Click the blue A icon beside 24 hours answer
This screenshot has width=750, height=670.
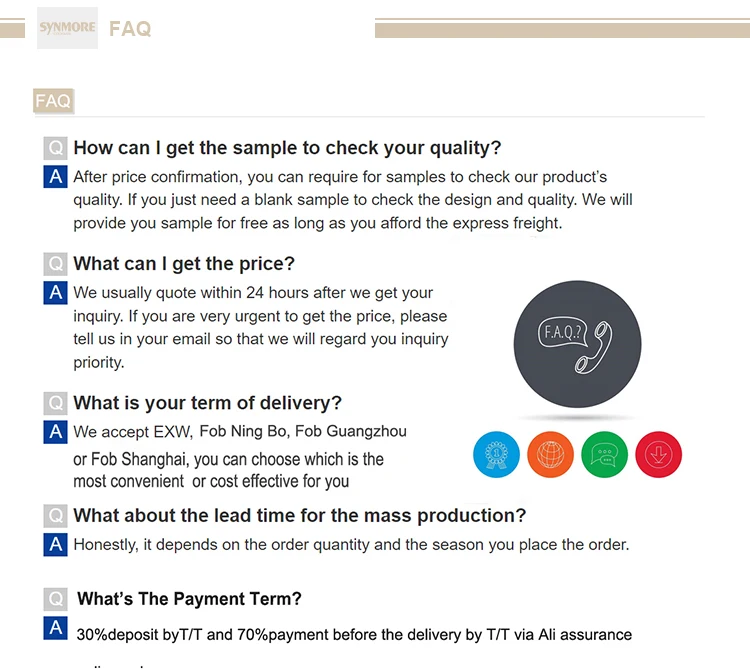(x=56, y=293)
